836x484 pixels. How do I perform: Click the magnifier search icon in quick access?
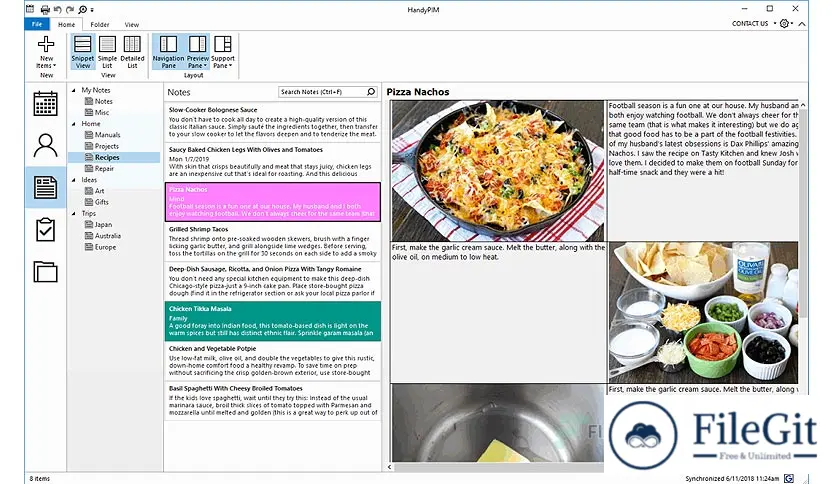coord(82,9)
